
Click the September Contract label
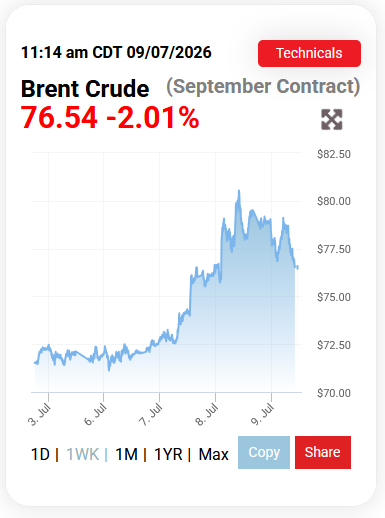(263, 87)
